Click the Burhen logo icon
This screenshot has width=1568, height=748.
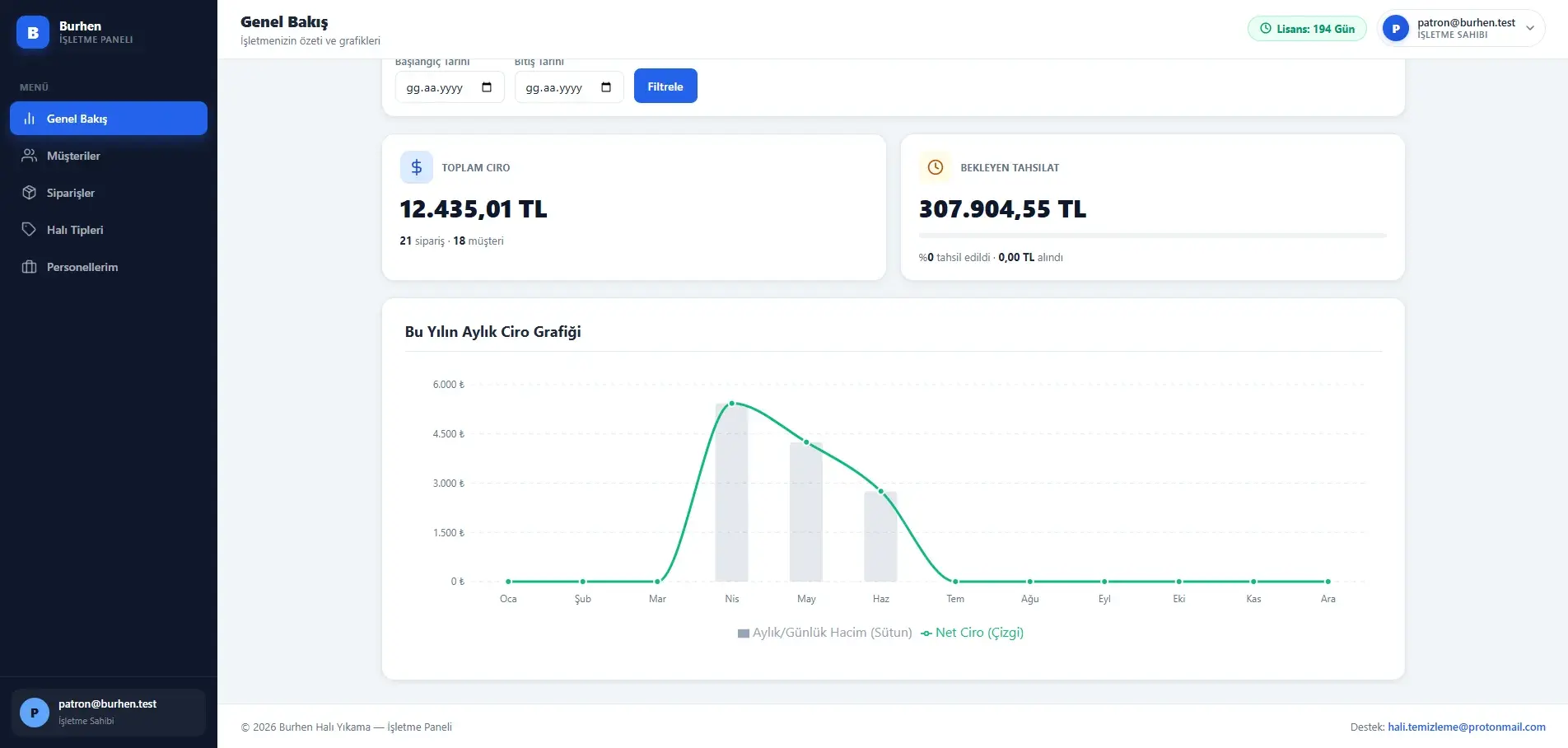[x=33, y=32]
